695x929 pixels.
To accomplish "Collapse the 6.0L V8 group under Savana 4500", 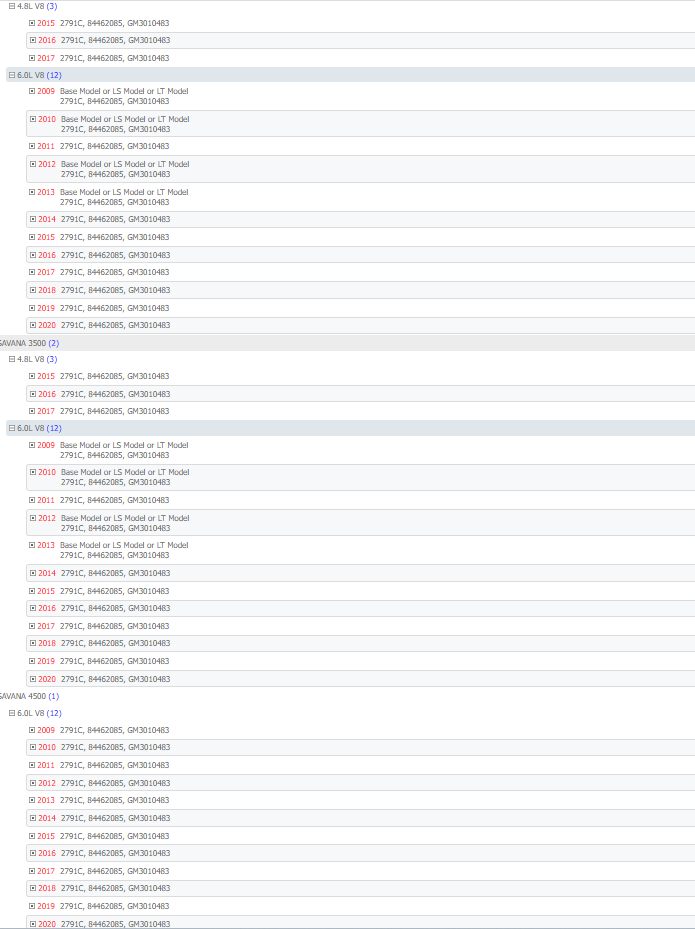I will click(x=12, y=713).
